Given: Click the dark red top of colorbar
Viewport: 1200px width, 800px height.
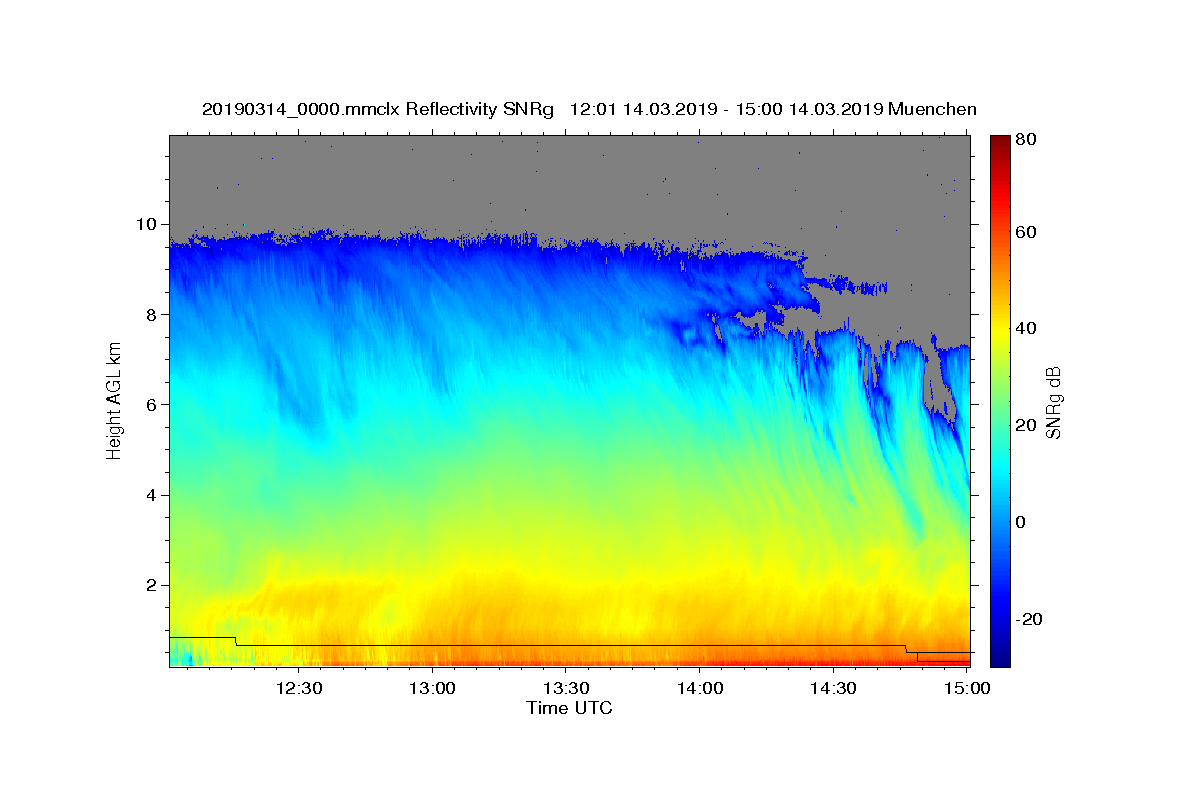Looking at the screenshot, I should tap(1000, 141).
